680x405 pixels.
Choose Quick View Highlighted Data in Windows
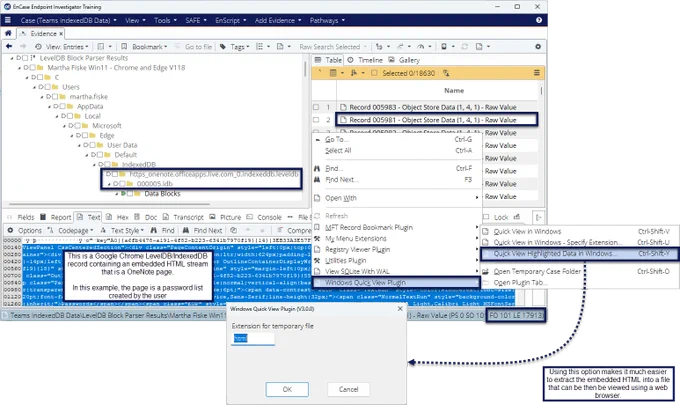(579, 253)
